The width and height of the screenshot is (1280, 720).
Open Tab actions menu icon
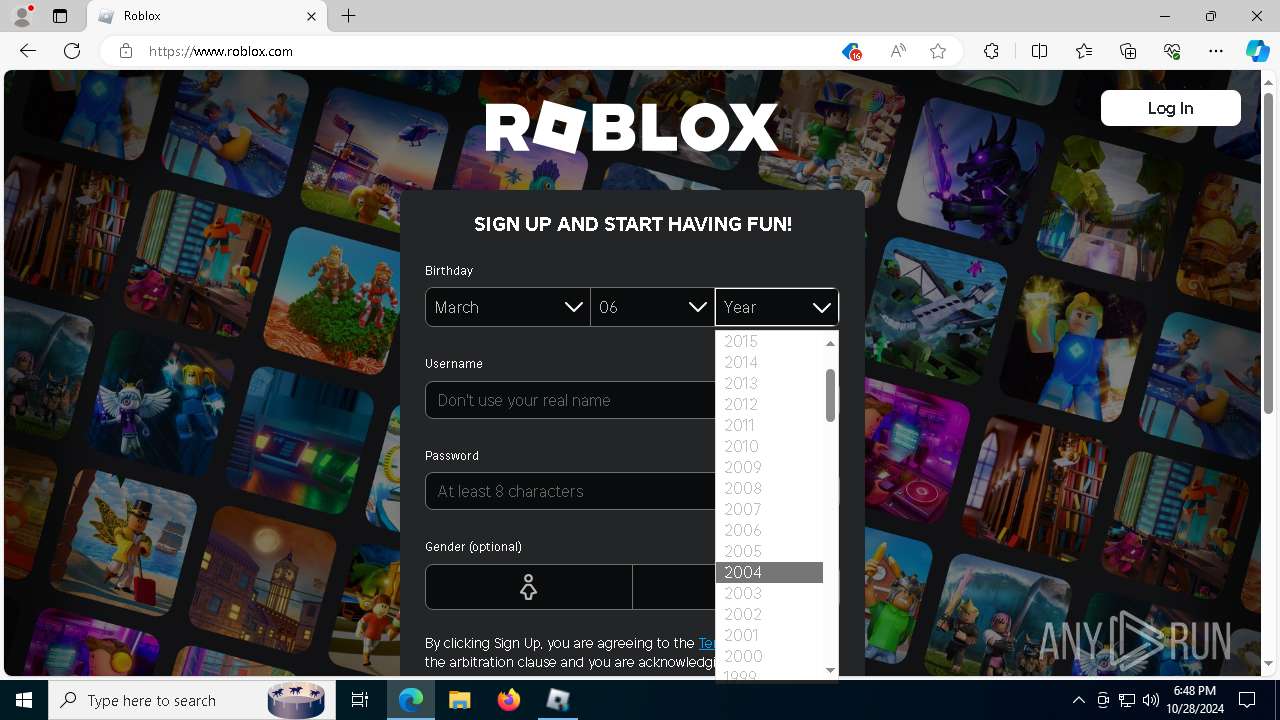coord(60,16)
